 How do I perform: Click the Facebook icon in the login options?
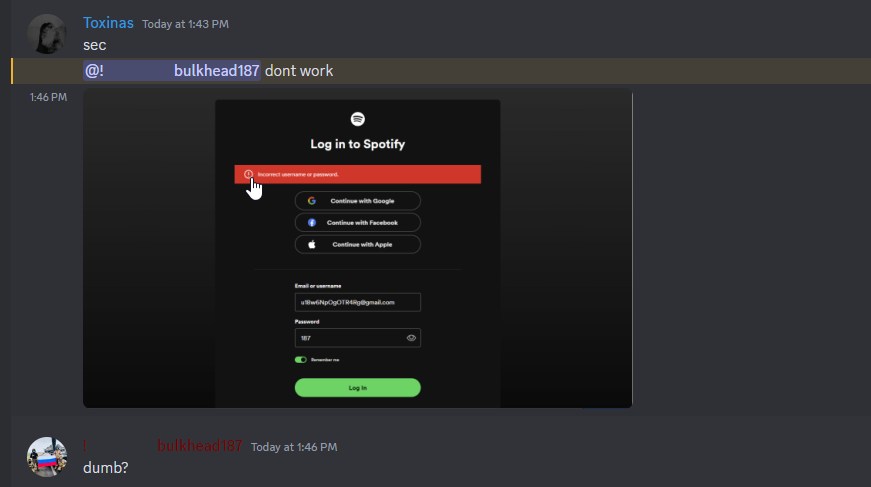tap(311, 223)
